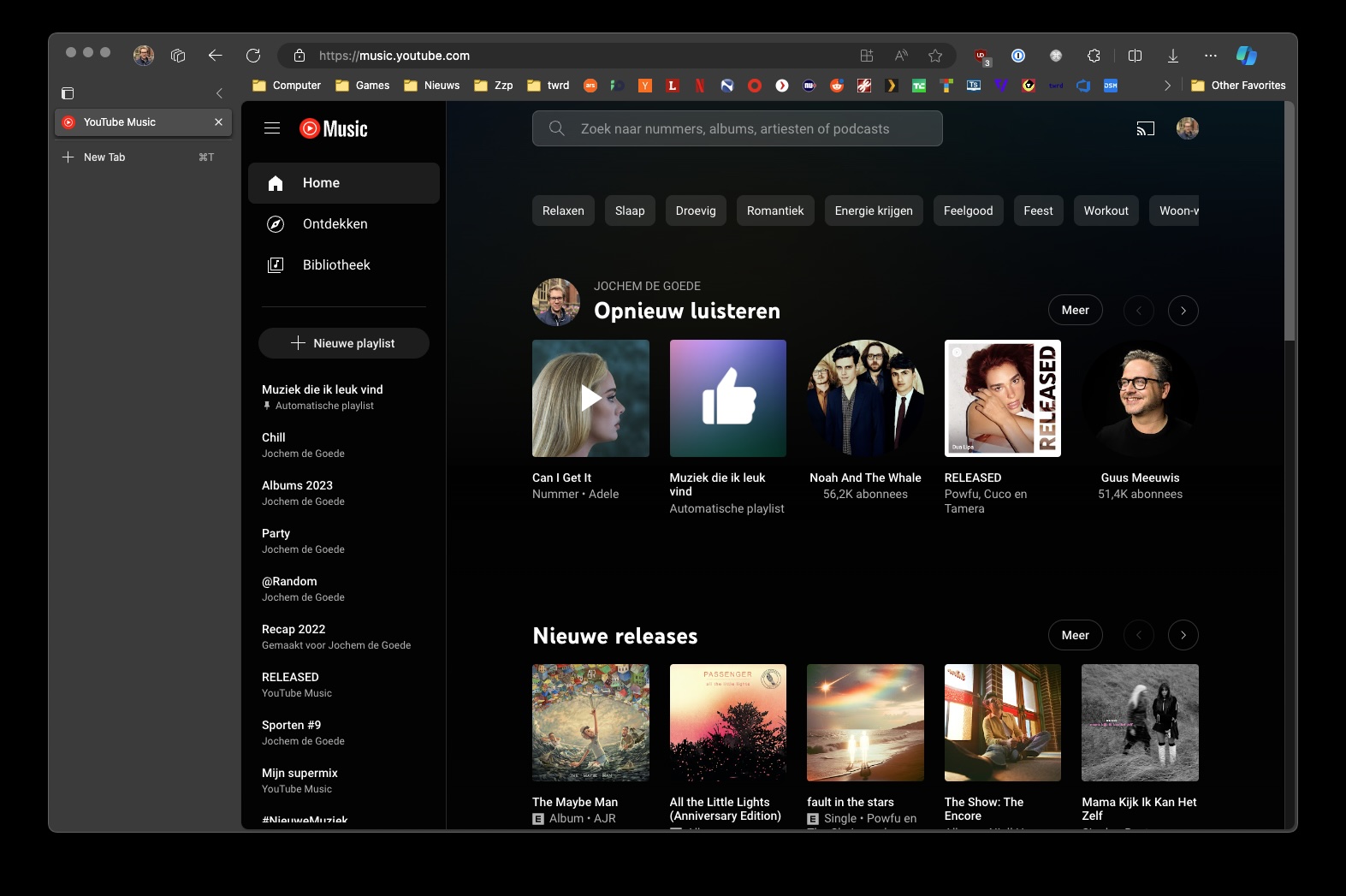Open the browser profile avatar in title bar

tap(144, 56)
